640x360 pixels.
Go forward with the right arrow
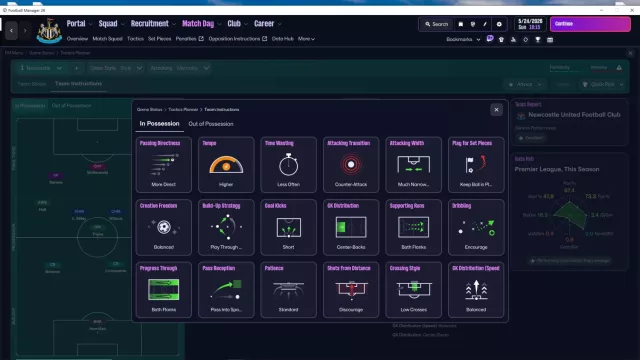pyautogui.click(x=25, y=31)
